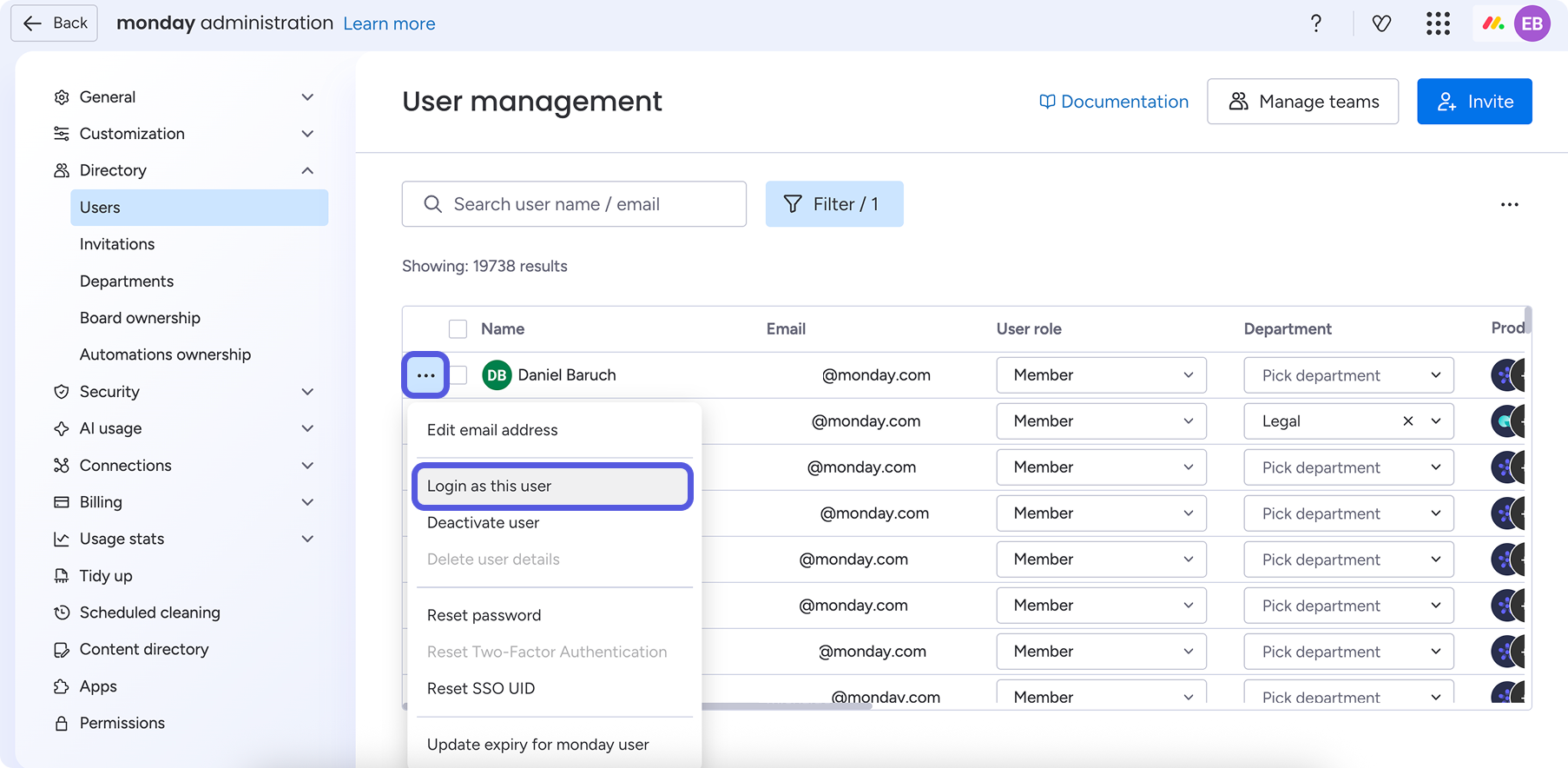
Task: Select Login as this user
Action: [x=552, y=487]
